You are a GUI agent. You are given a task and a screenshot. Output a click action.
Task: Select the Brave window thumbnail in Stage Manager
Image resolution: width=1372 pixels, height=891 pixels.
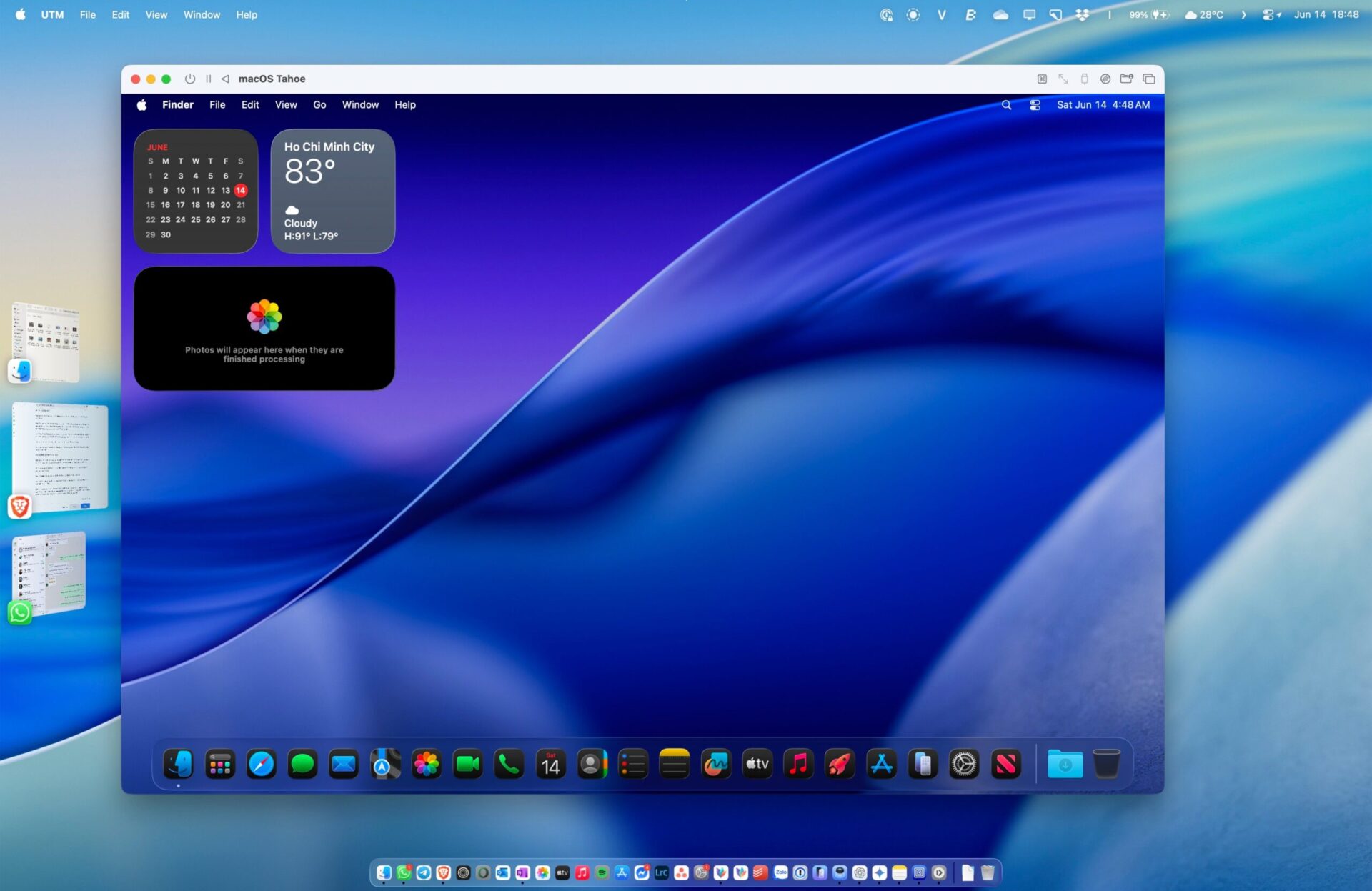[x=61, y=457]
